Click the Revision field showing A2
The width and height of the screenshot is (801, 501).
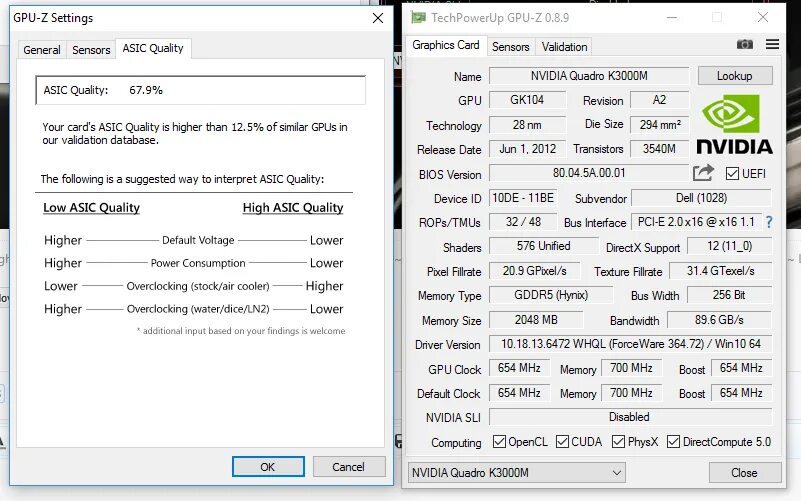pos(659,100)
